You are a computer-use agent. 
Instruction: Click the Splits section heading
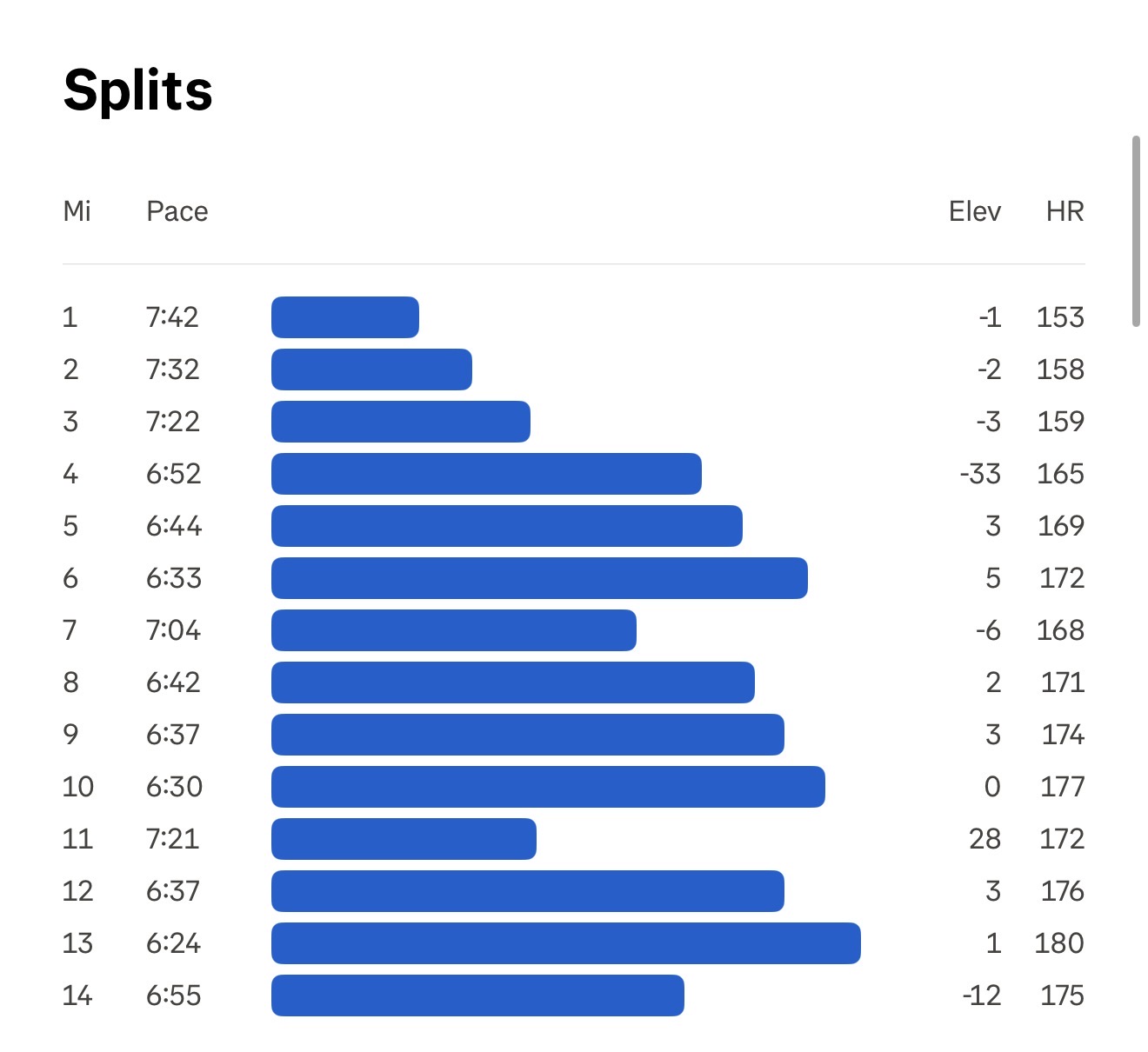click(x=138, y=91)
